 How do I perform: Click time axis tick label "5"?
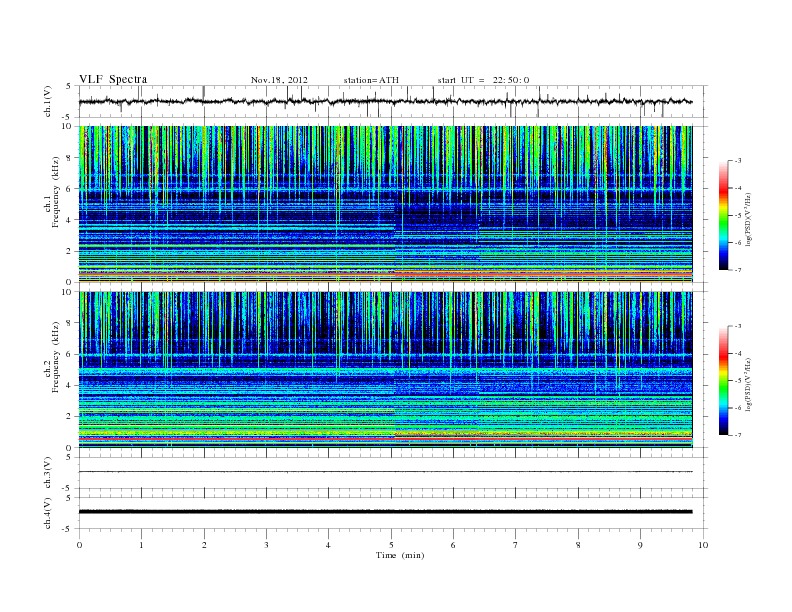(x=391, y=545)
